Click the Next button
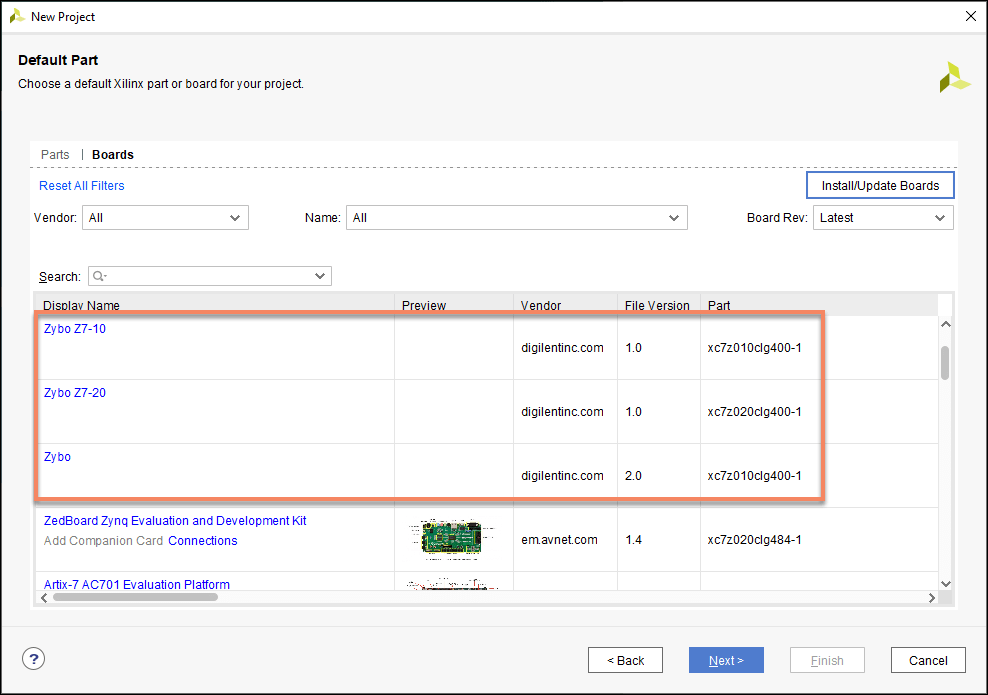Screen dimensions: 988x695 726,660
